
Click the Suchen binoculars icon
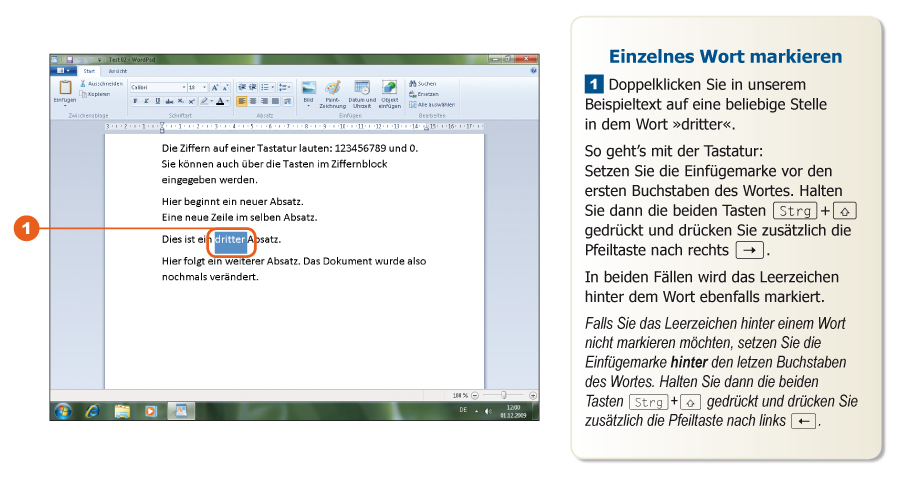411,84
